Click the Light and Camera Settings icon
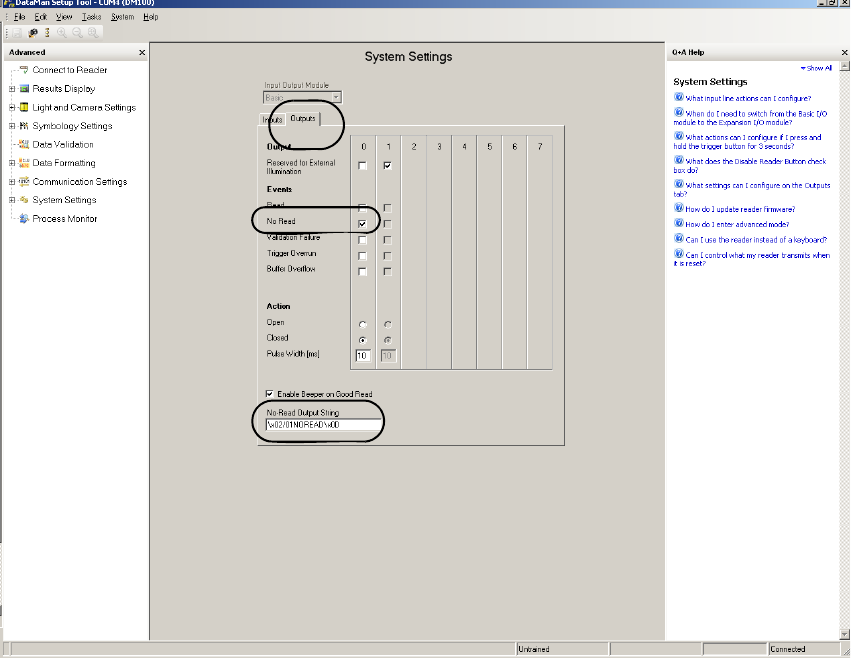The width and height of the screenshot is (851, 658). click(x=24, y=107)
